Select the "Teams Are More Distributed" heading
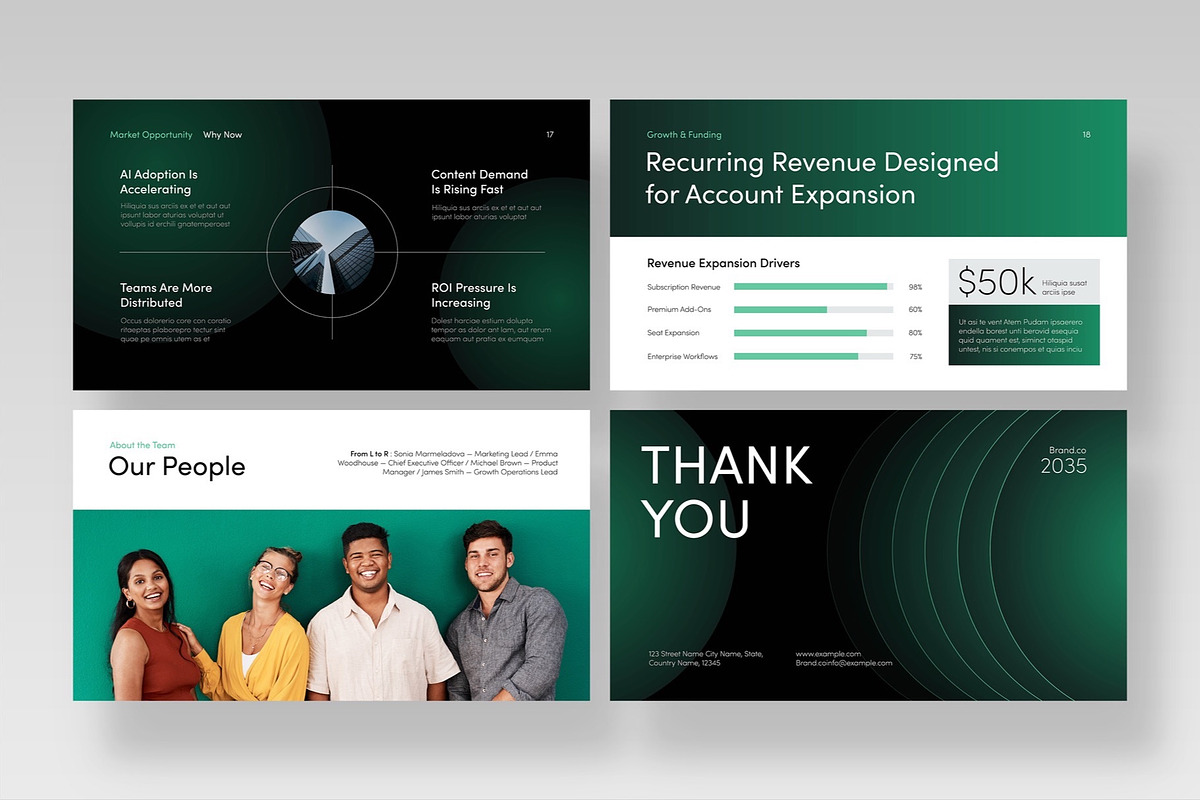The height and width of the screenshot is (800, 1200). point(166,295)
